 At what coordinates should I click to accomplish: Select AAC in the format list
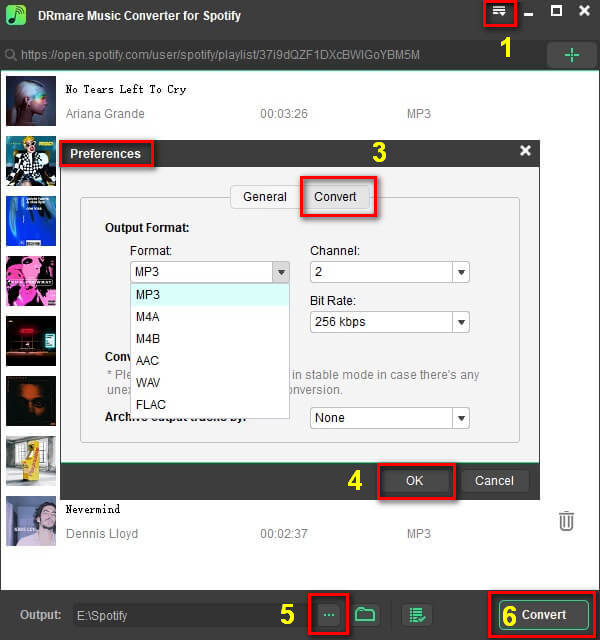click(210, 361)
